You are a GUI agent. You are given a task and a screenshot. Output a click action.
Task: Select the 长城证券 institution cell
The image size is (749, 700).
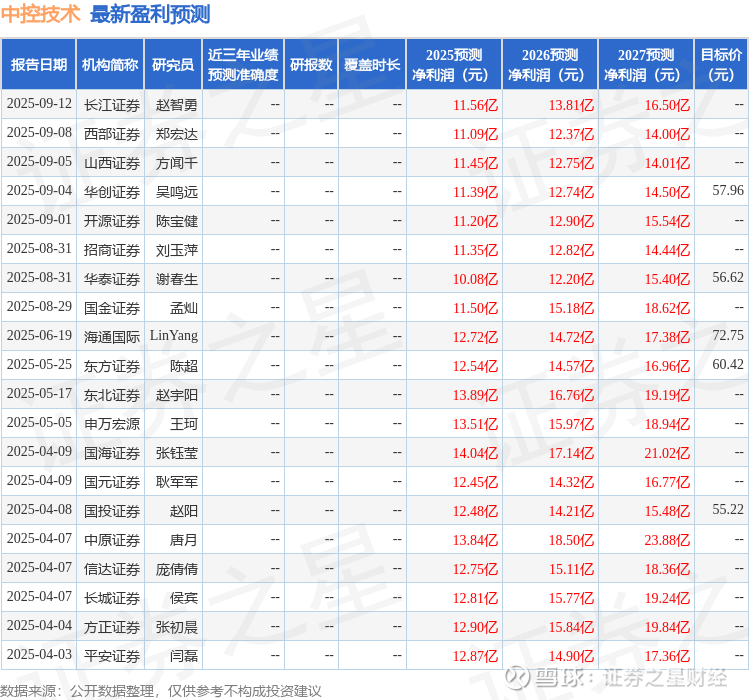(x=112, y=598)
